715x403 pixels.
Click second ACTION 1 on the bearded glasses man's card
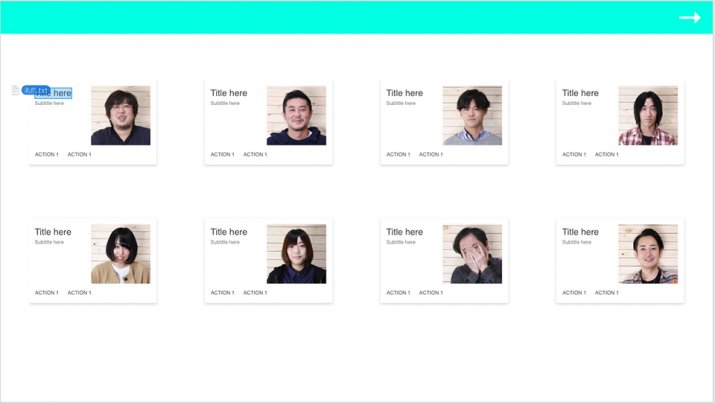point(79,155)
